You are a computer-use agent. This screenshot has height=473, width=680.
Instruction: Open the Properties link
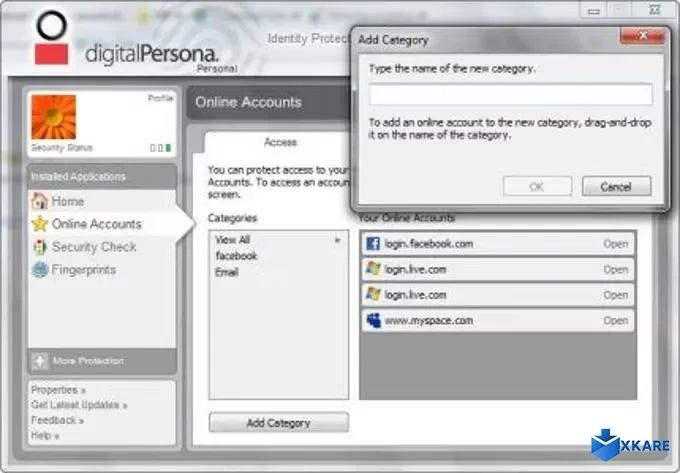[x=59, y=390]
